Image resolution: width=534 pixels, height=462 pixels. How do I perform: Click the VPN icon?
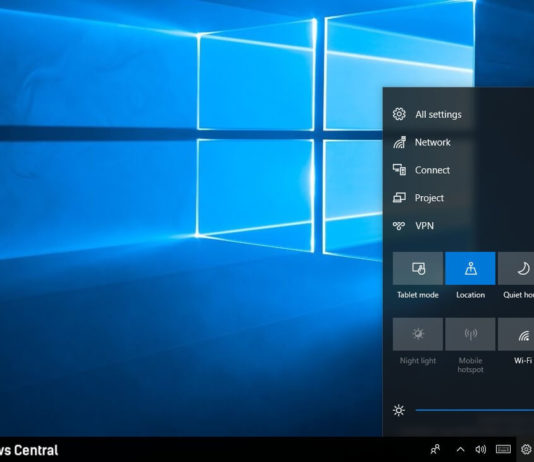pos(399,225)
